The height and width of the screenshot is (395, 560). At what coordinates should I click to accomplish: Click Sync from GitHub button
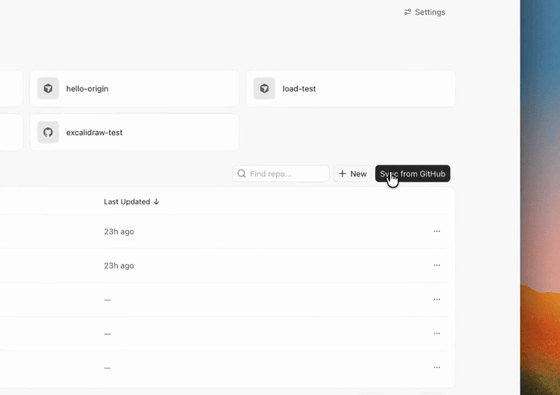click(x=412, y=174)
